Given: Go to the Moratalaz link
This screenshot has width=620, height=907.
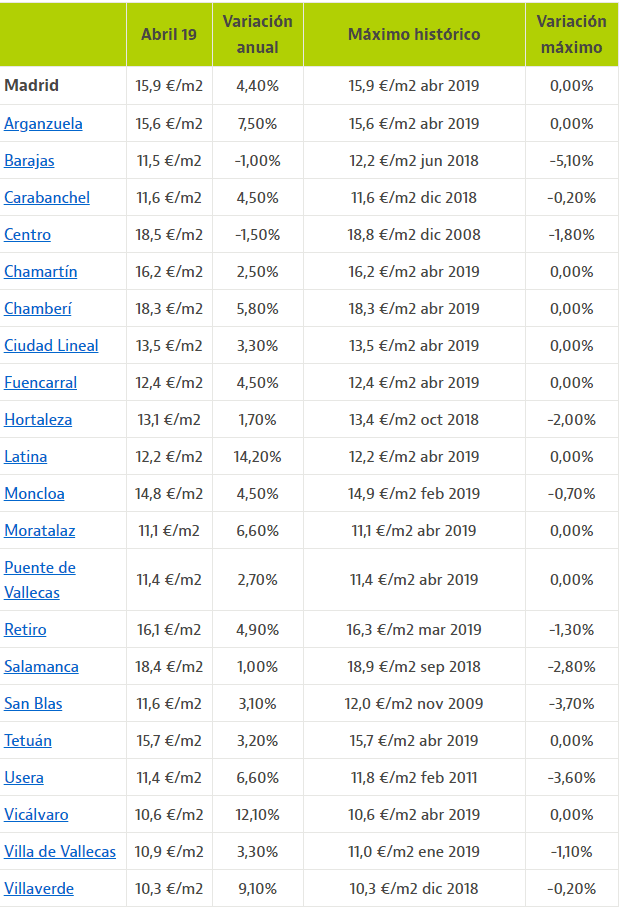Looking at the screenshot, I should click(x=39, y=531).
